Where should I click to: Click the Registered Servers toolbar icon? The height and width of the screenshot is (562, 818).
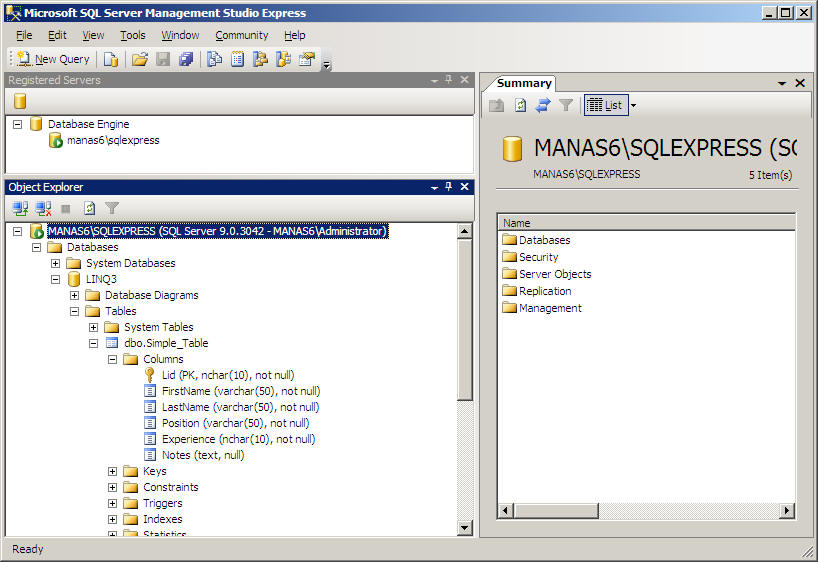214,59
